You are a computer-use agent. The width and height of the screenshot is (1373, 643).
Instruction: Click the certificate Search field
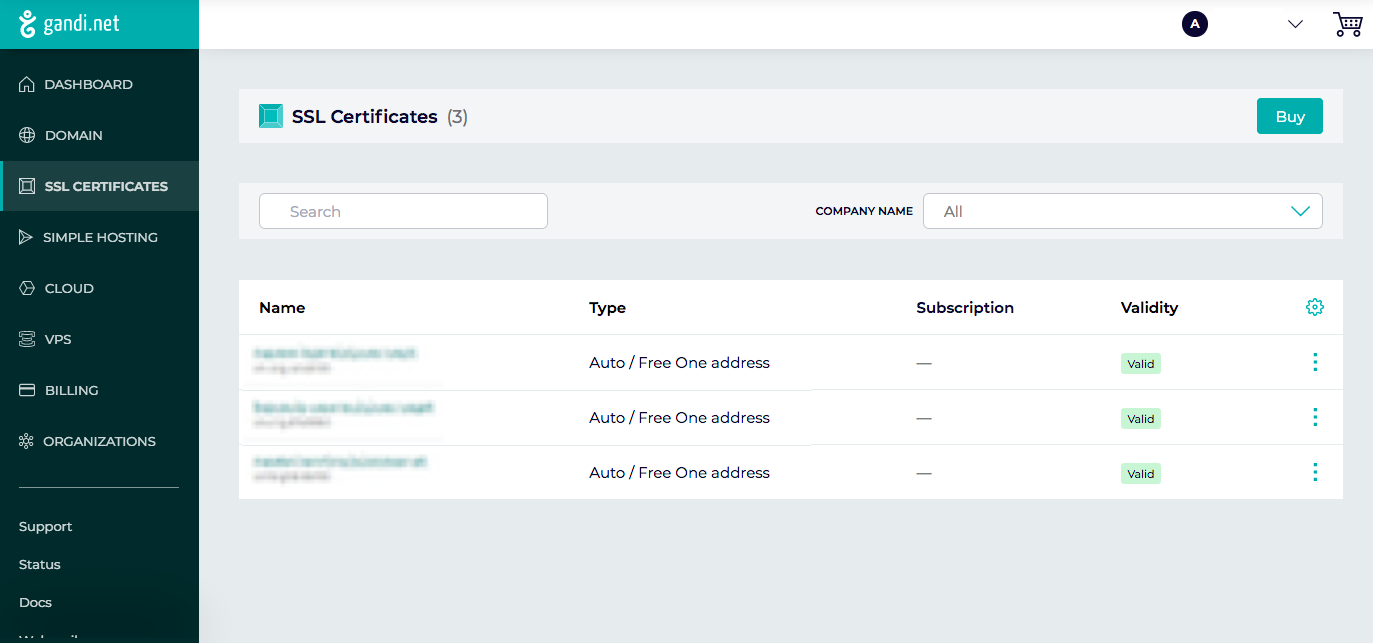tap(403, 211)
